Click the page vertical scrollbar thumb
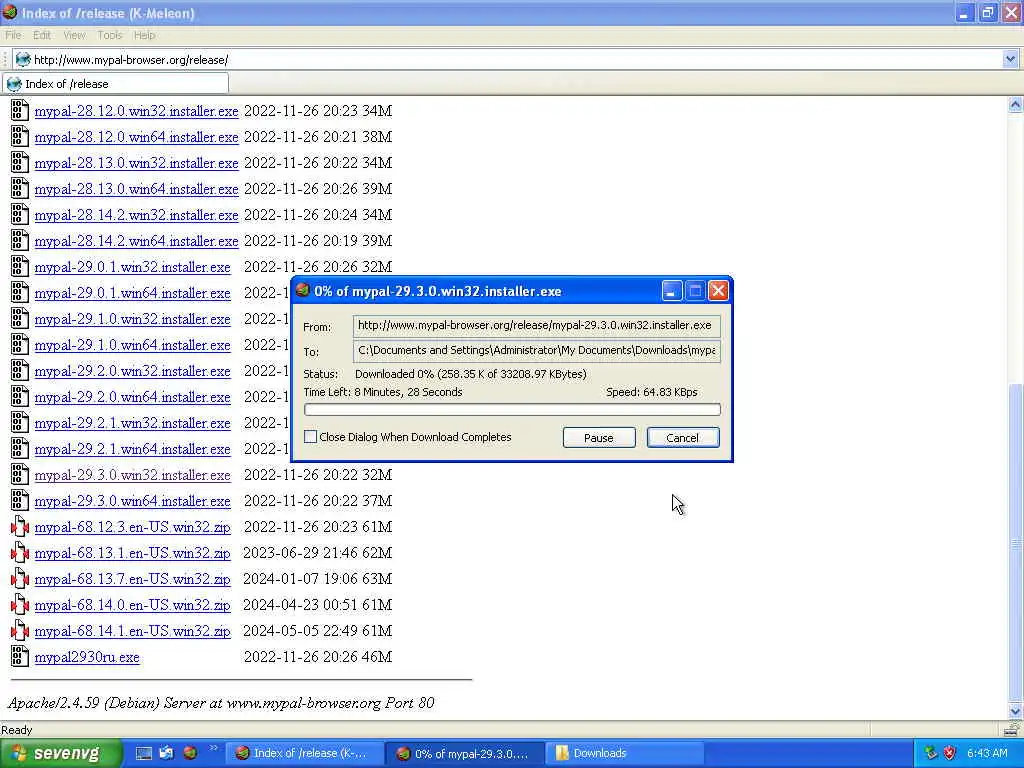 pyautogui.click(x=1015, y=542)
